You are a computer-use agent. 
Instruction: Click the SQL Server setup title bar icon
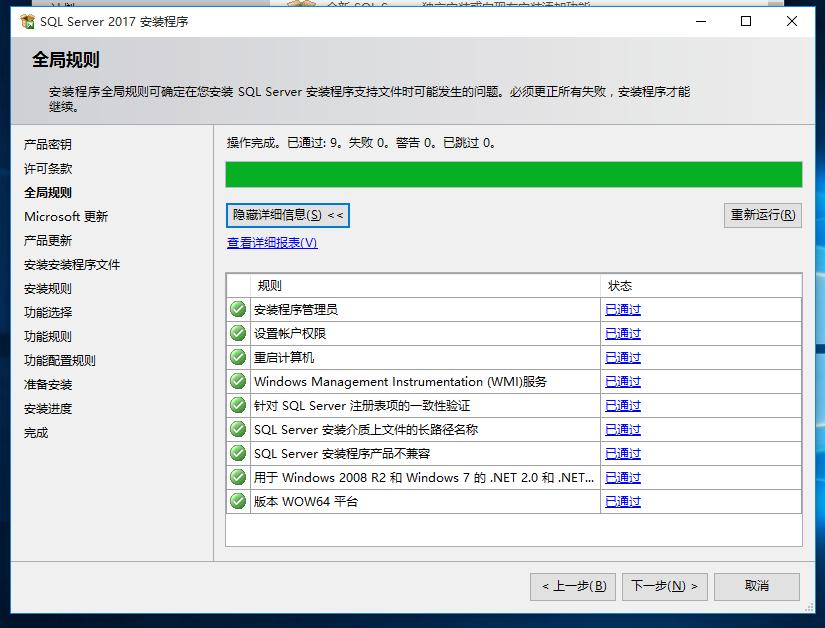click(27, 22)
